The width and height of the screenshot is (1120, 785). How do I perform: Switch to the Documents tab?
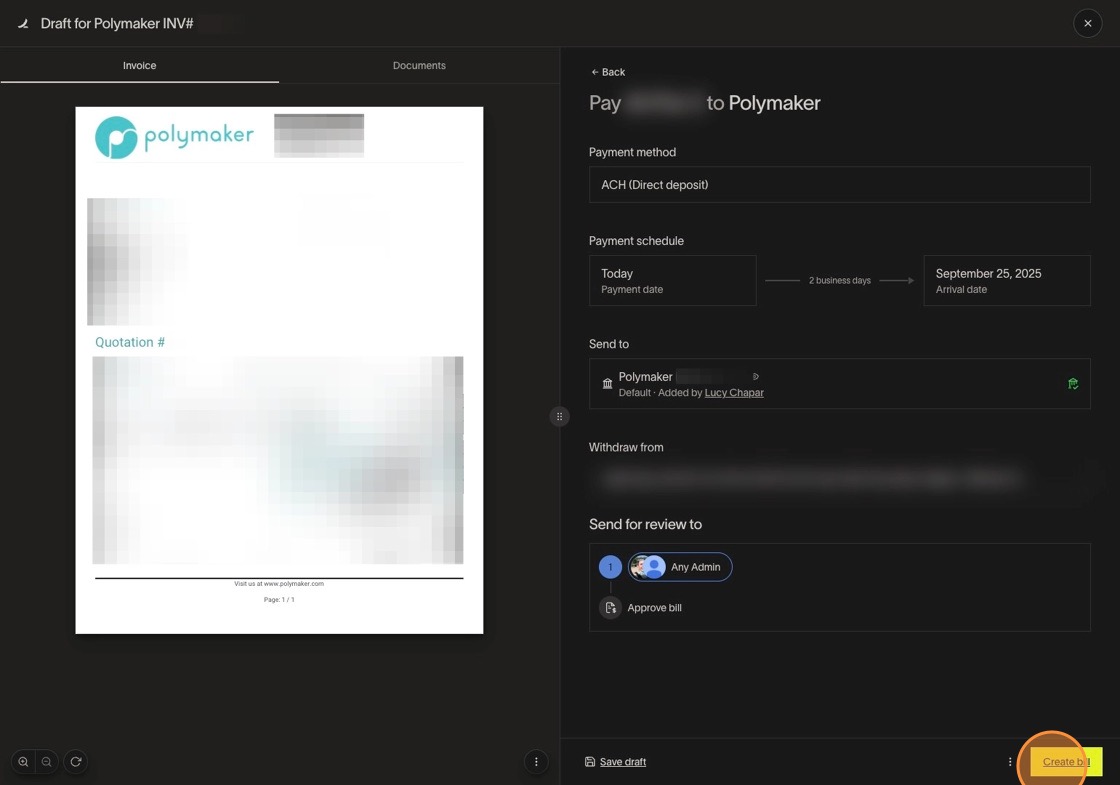click(419, 66)
